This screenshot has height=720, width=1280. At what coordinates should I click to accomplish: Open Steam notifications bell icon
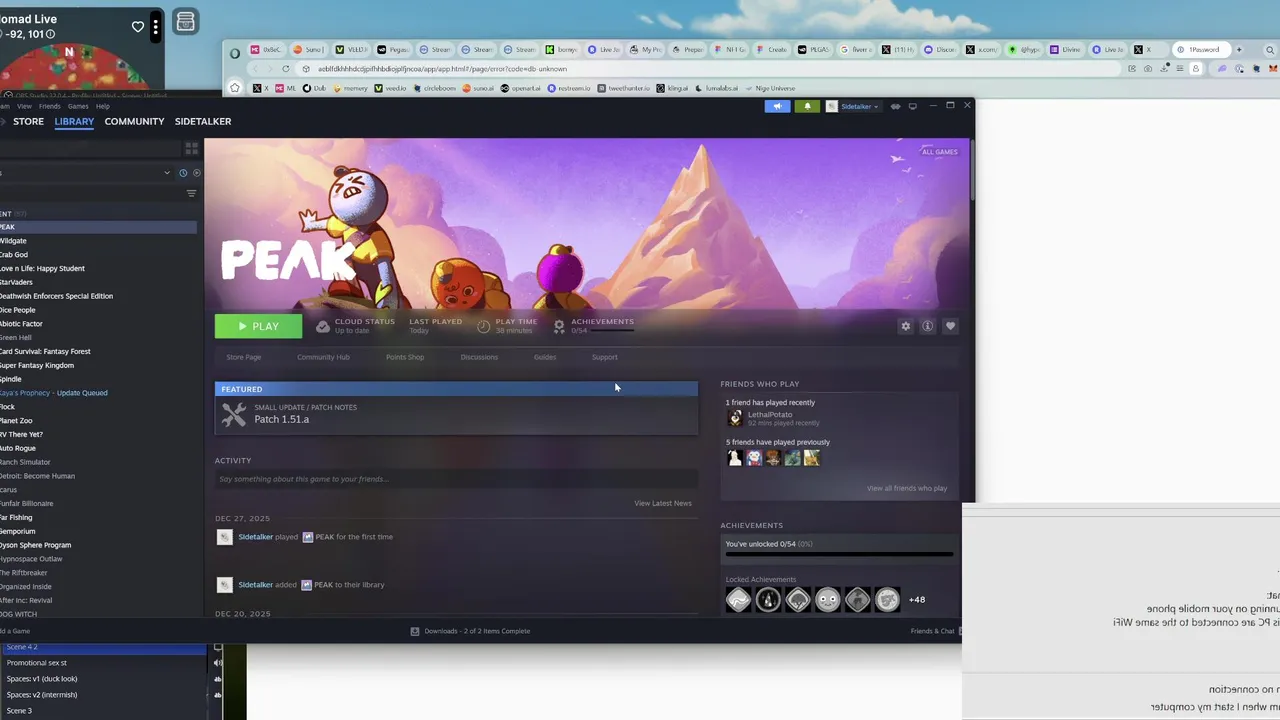coord(807,106)
